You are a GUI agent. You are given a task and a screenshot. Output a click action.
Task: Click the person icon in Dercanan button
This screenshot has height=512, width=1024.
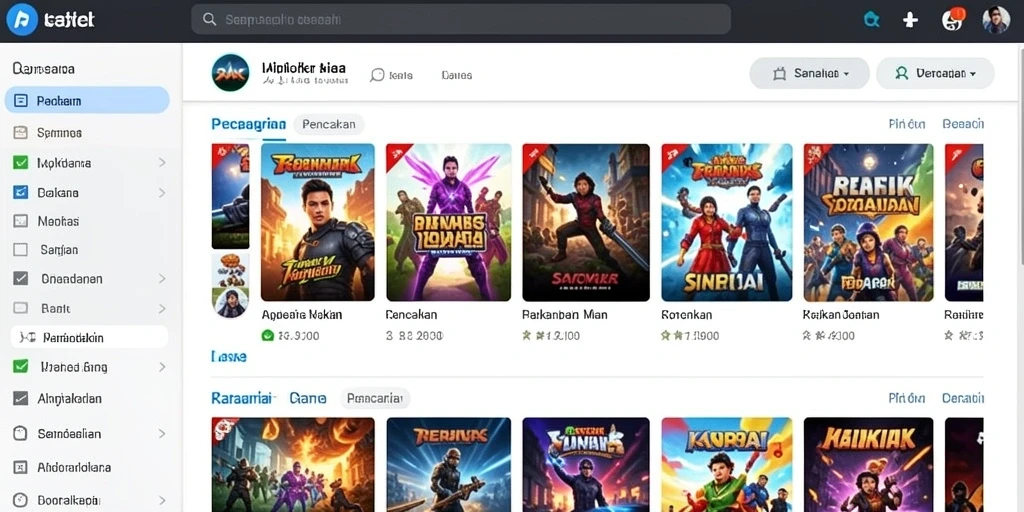902,73
